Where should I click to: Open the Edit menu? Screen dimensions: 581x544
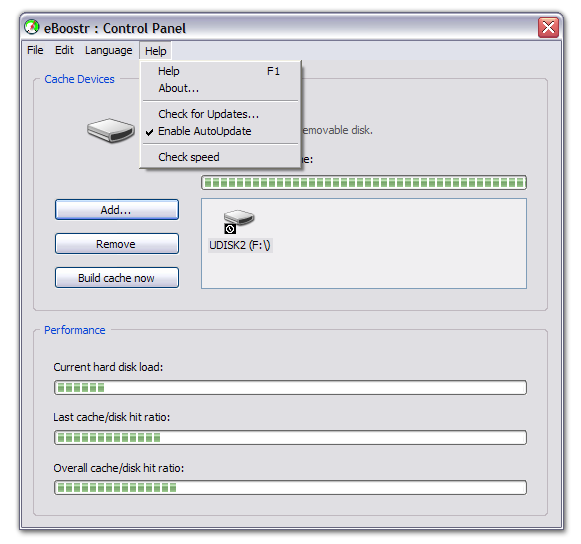64,50
